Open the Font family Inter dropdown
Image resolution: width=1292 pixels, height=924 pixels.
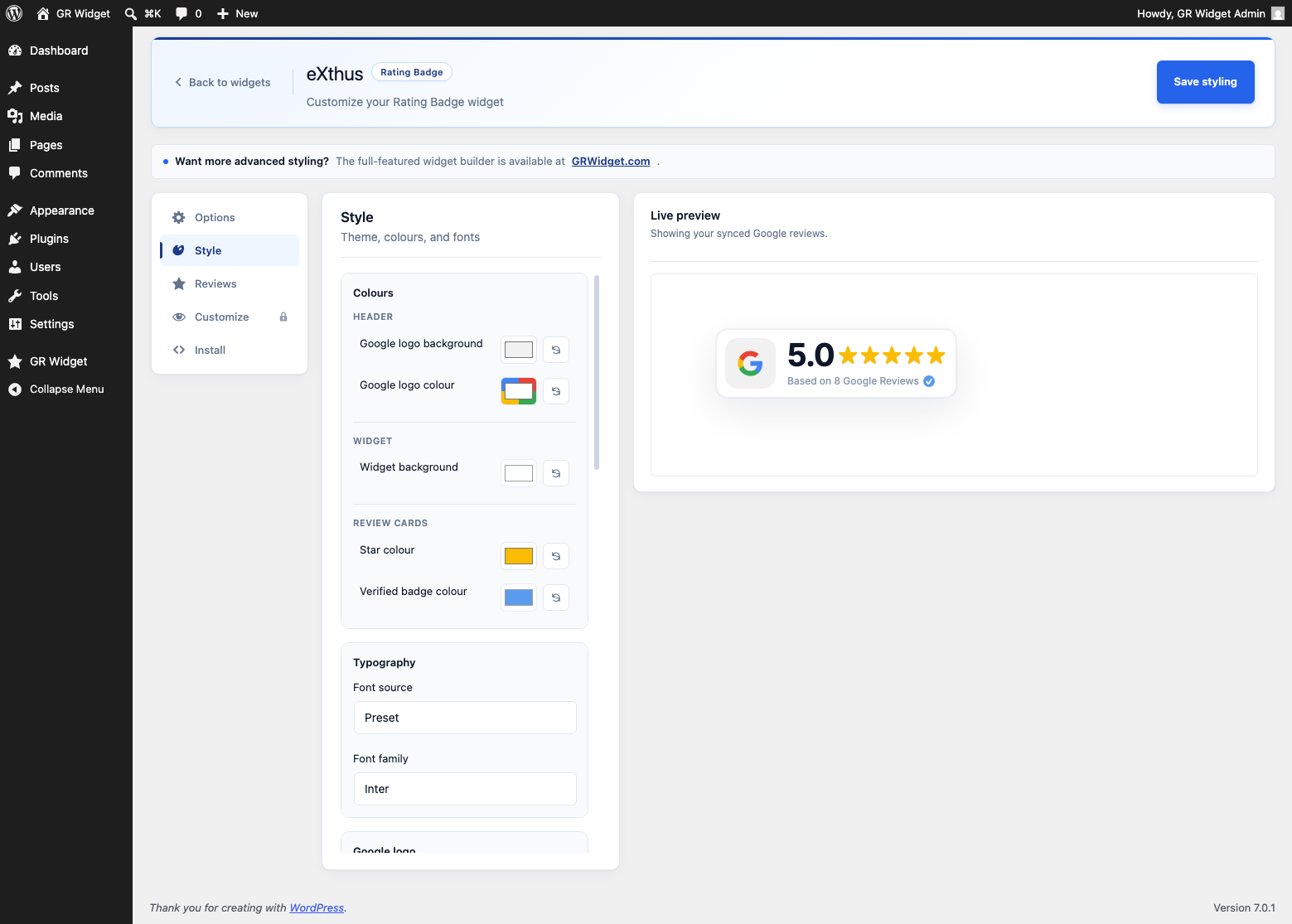coord(465,789)
